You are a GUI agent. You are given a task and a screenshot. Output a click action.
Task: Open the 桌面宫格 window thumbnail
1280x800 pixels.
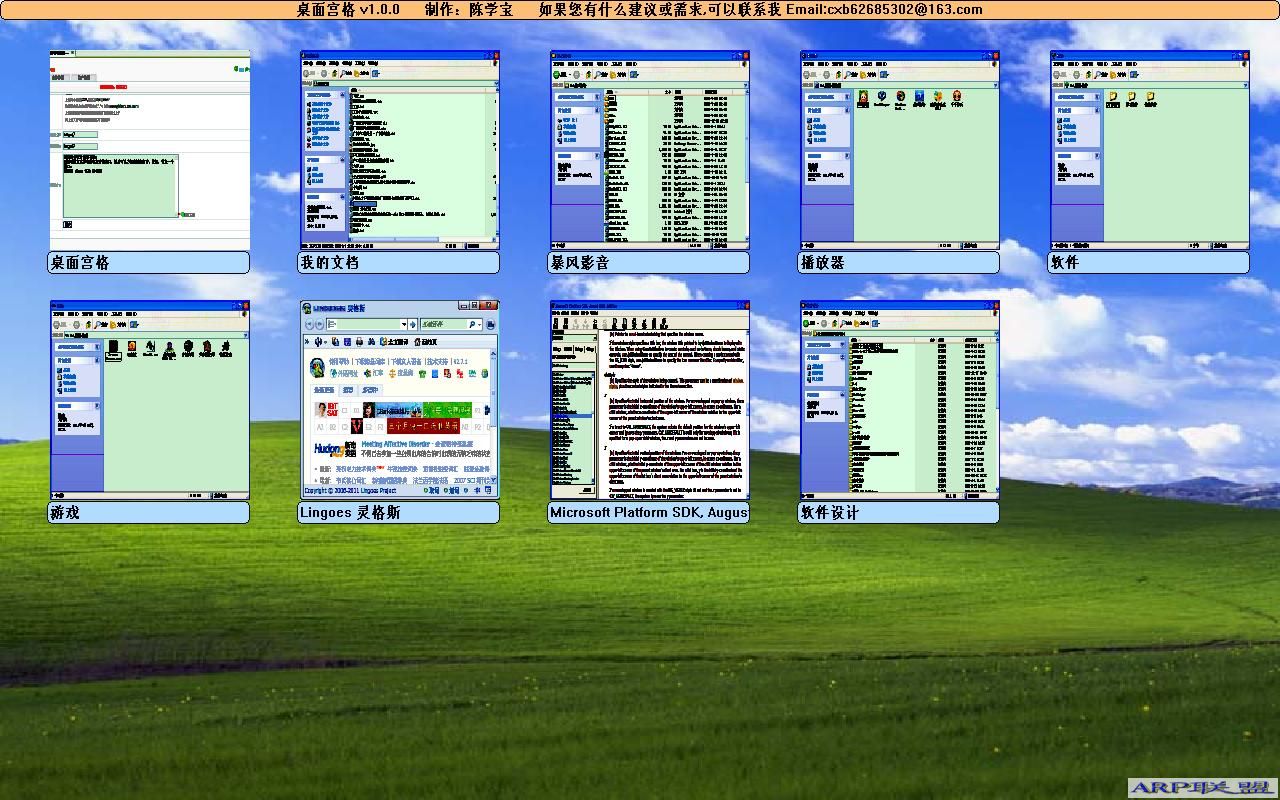click(150, 150)
